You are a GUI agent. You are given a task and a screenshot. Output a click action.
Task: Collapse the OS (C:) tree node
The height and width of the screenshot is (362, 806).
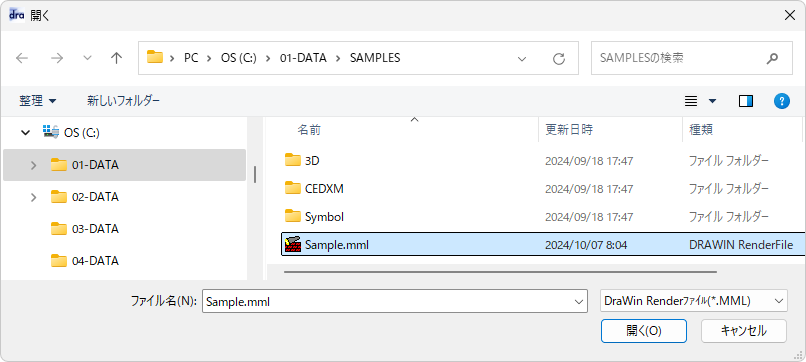click(x=25, y=133)
